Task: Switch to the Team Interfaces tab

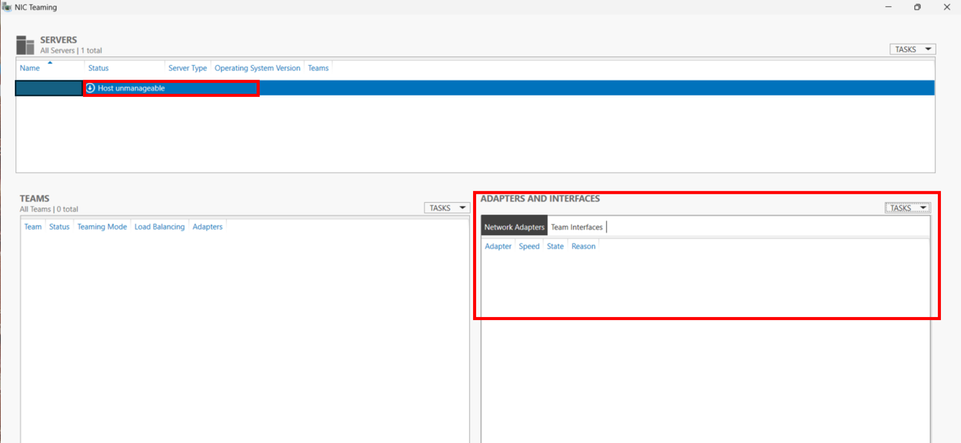Action: tap(577, 227)
